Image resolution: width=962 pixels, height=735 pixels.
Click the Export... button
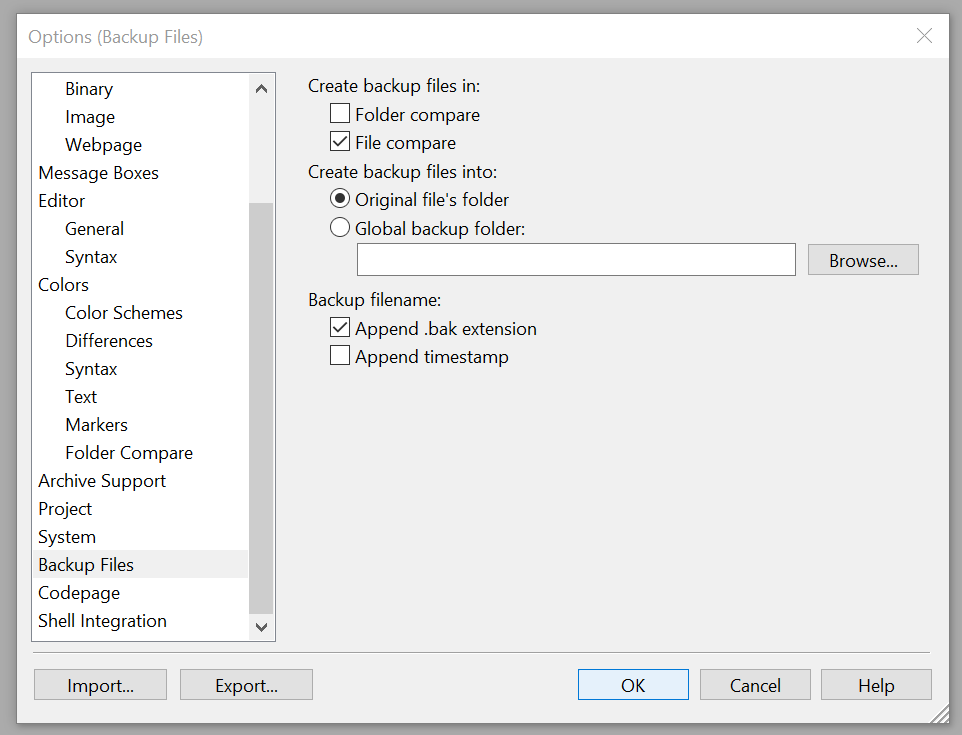tap(247, 685)
